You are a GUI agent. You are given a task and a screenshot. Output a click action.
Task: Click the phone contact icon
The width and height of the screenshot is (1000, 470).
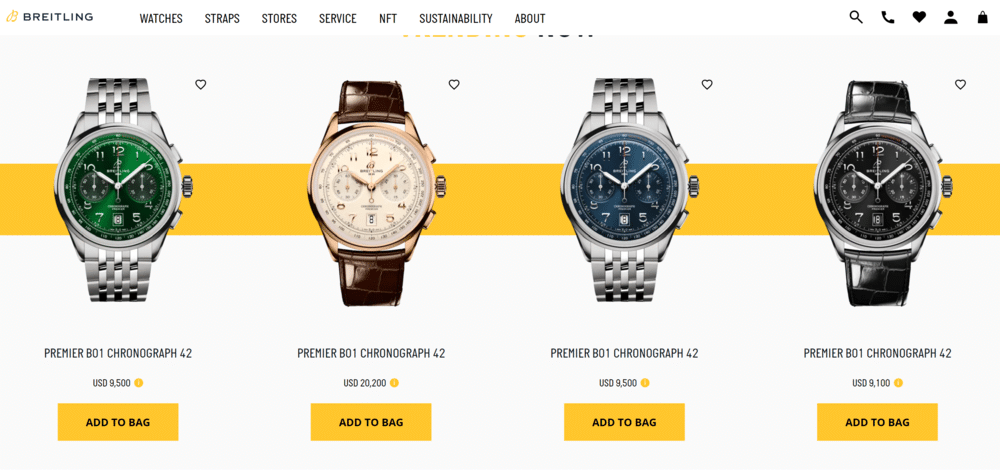888,17
